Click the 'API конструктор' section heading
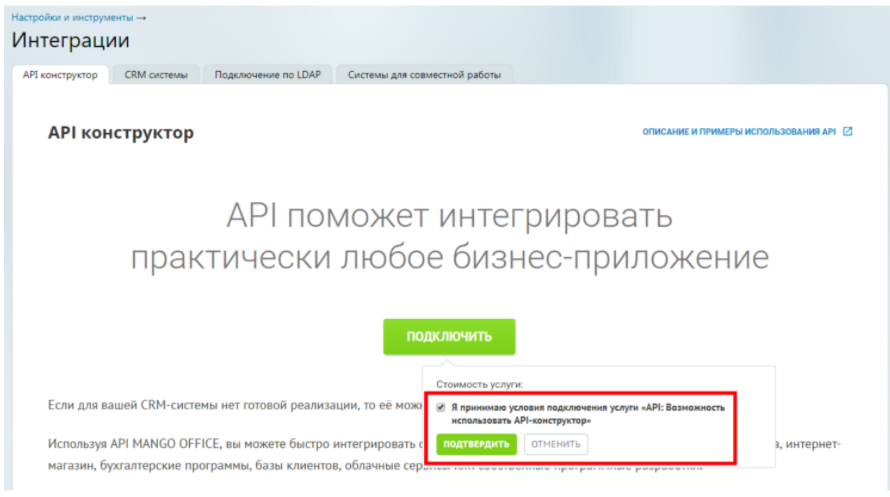Image resolution: width=890 pixels, height=497 pixels. [121, 133]
